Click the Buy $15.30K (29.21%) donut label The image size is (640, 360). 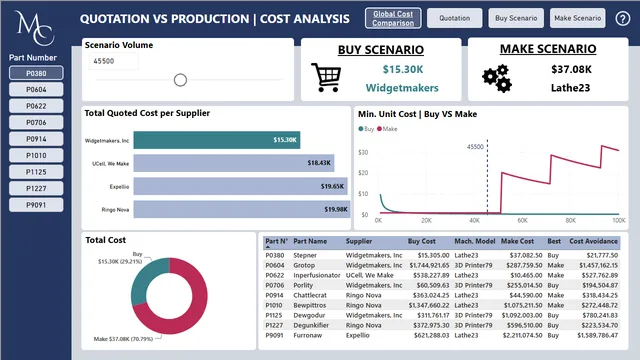(x=120, y=258)
